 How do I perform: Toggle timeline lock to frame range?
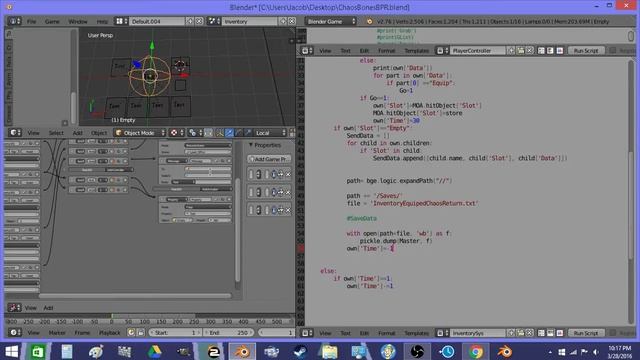coord(140,333)
